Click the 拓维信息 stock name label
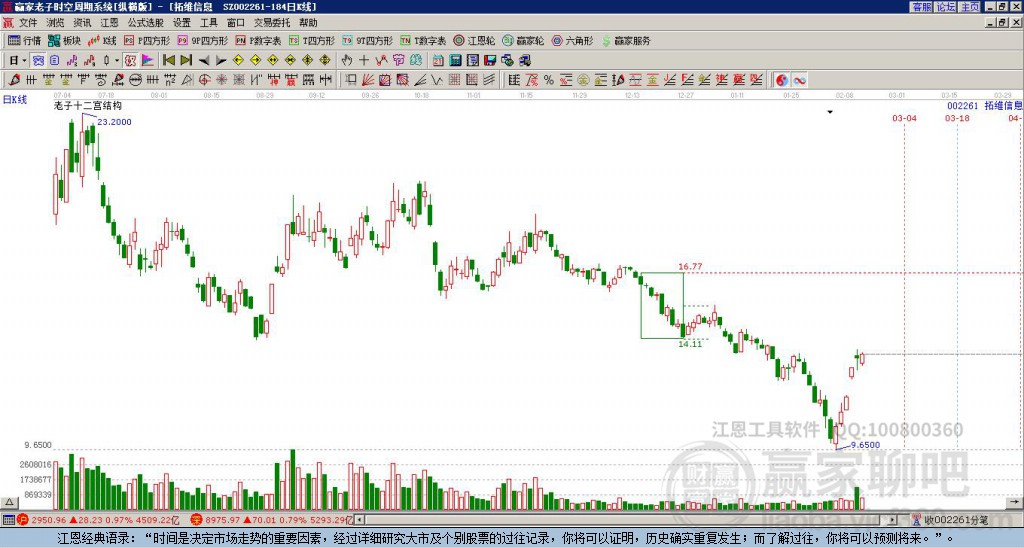Viewport: 1024px width, 548px height. pyautogui.click(x=1003, y=105)
